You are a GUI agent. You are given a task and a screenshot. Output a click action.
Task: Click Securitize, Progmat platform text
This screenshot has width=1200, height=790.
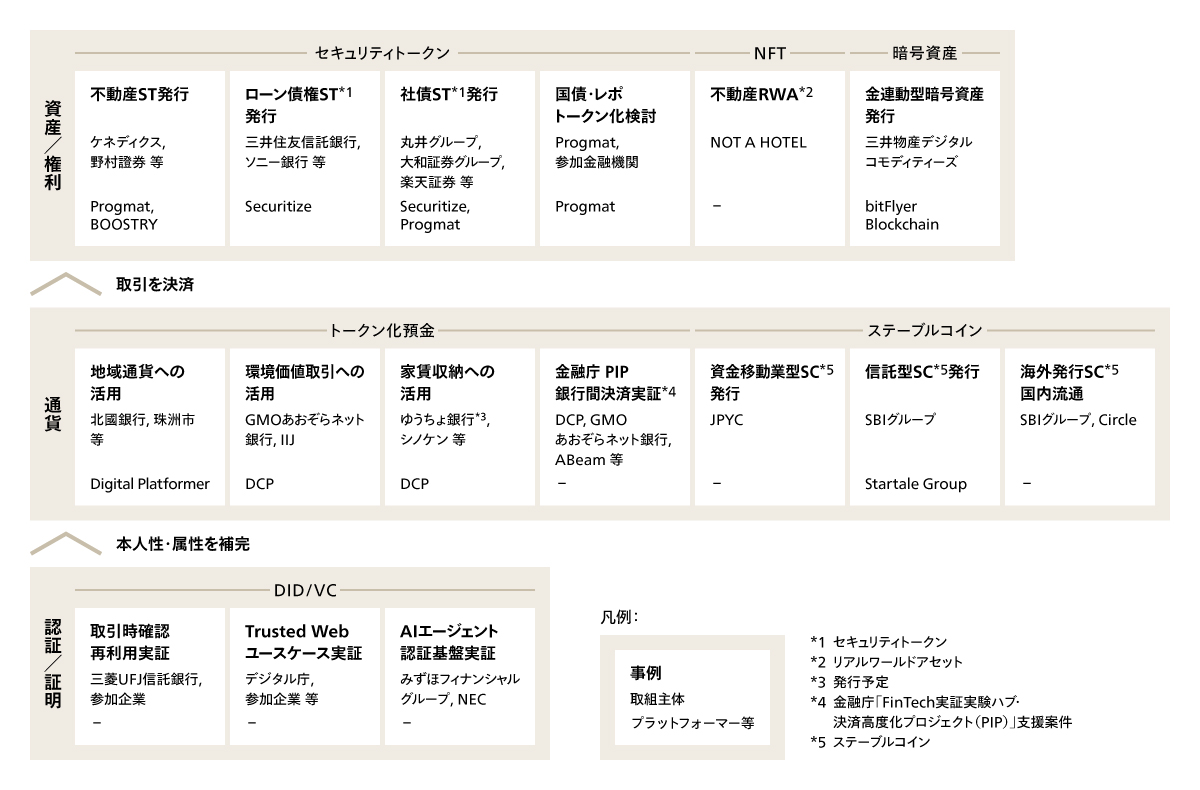pos(433,215)
